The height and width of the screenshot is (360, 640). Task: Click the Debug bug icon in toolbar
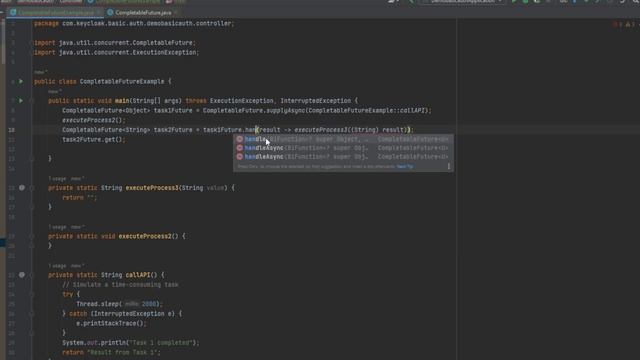pyautogui.click(x=526, y=2)
